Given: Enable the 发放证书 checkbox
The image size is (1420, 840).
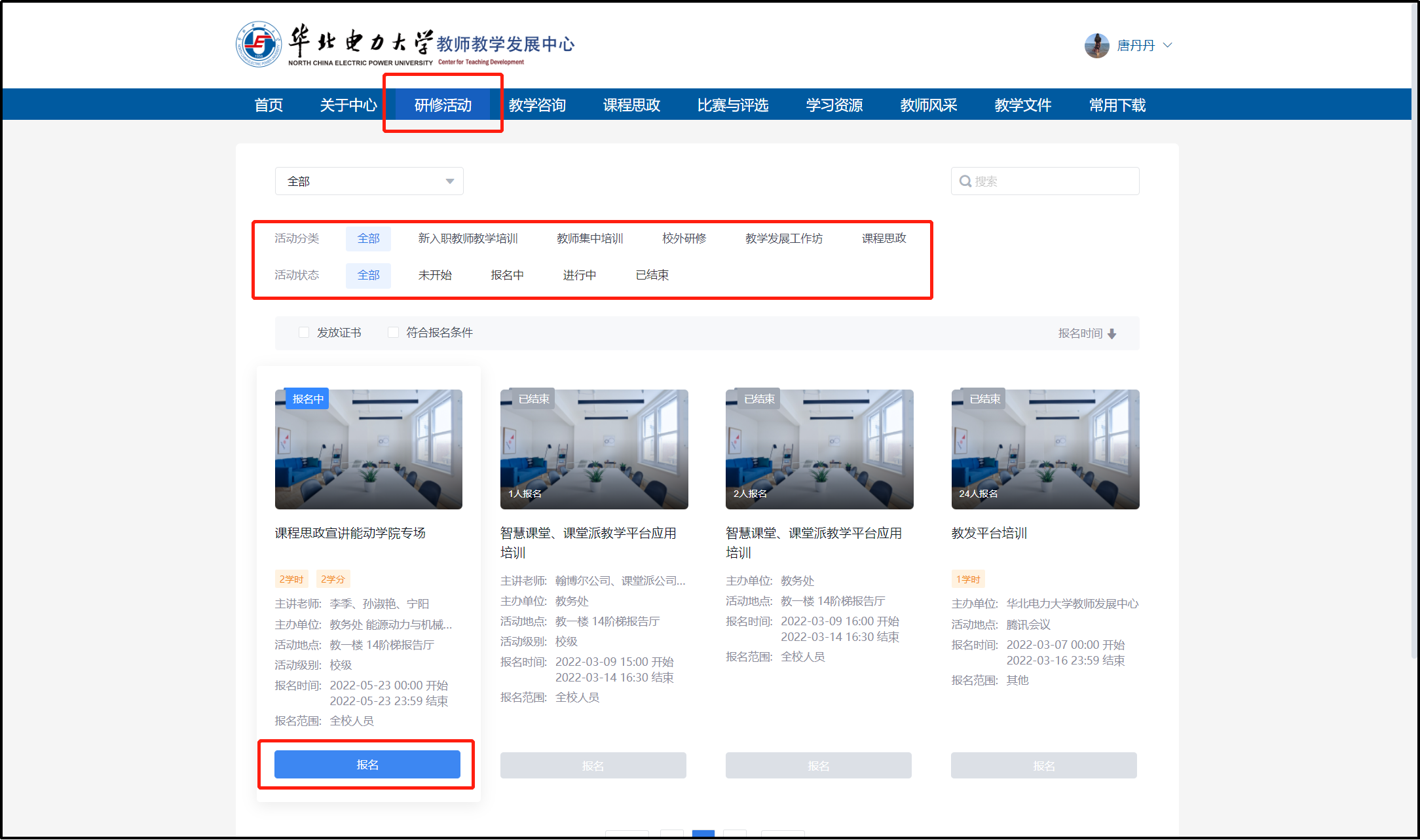Looking at the screenshot, I should pyautogui.click(x=304, y=333).
